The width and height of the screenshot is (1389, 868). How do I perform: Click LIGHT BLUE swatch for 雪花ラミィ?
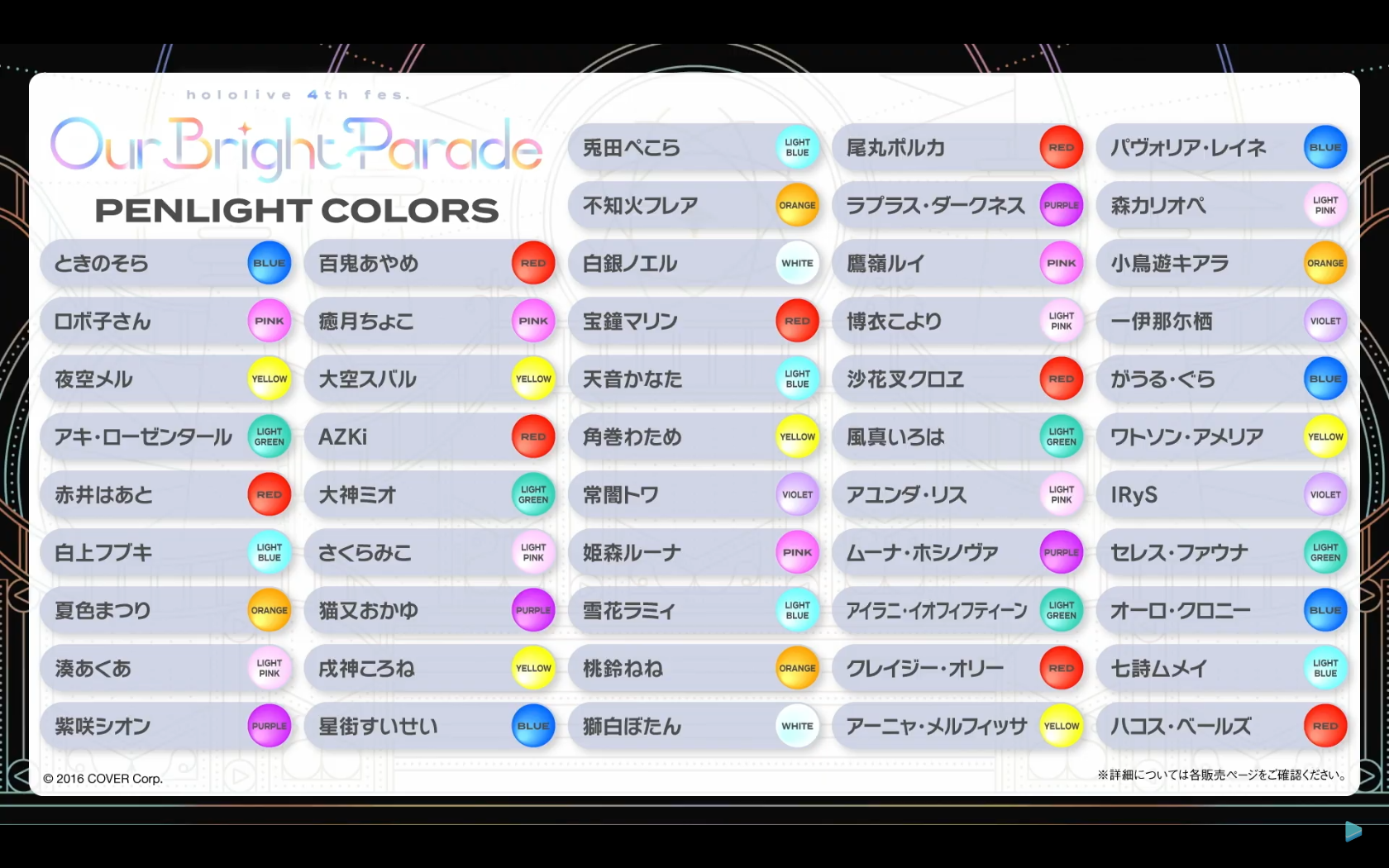tap(798, 610)
